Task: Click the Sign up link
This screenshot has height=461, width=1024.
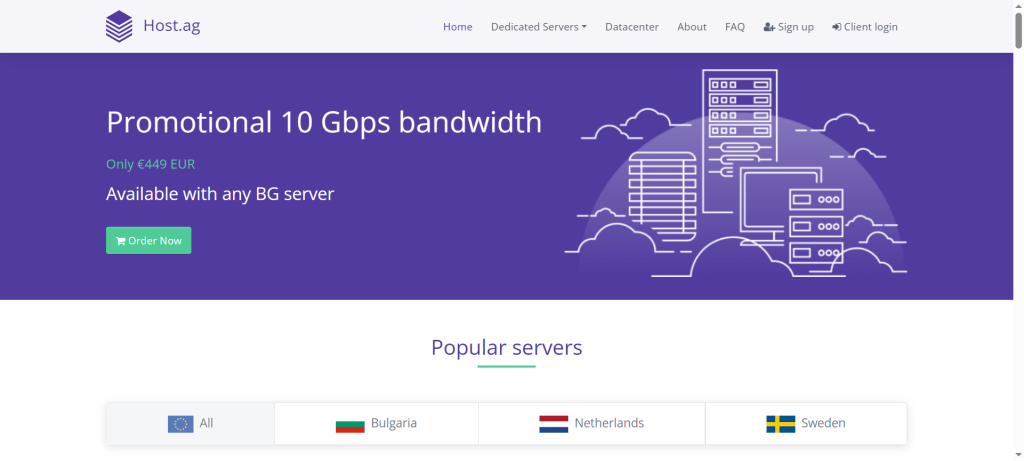Action: click(788, 27)
